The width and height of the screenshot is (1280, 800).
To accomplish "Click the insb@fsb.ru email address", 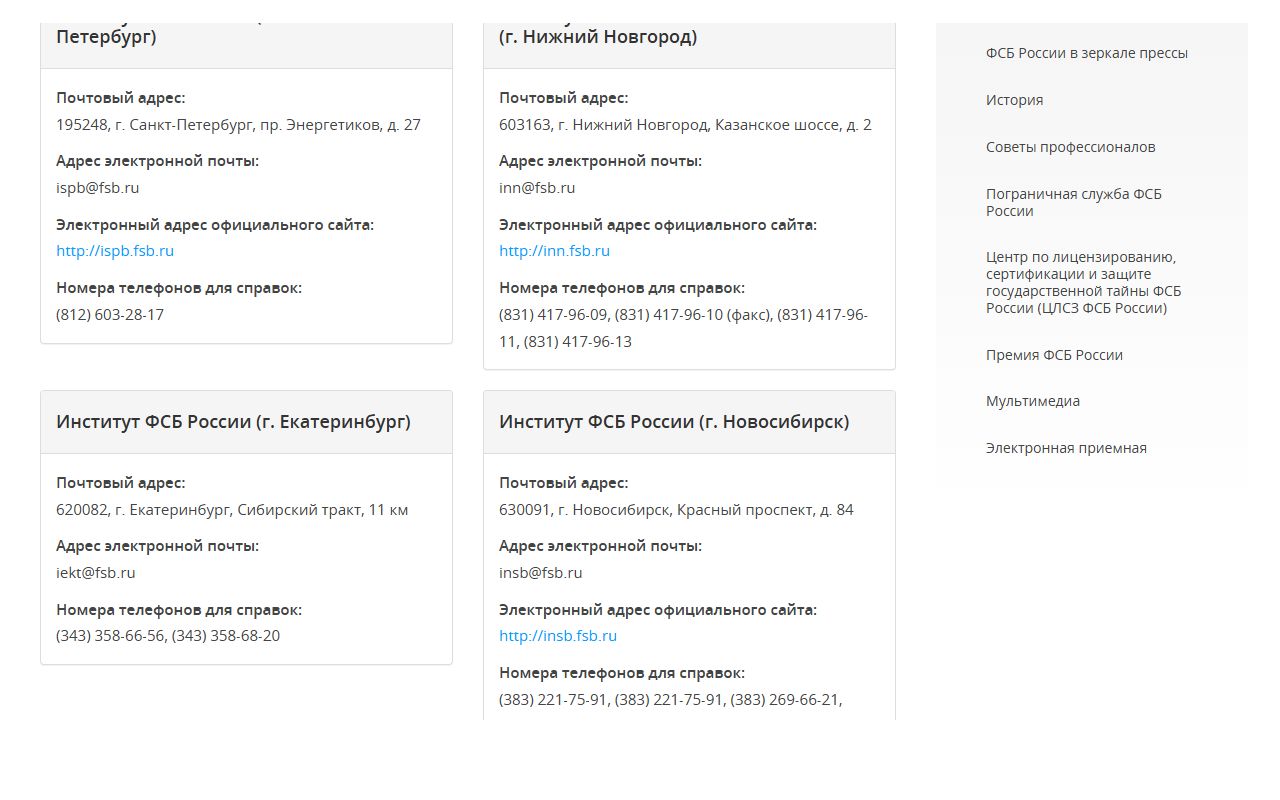I will point(541,573).
